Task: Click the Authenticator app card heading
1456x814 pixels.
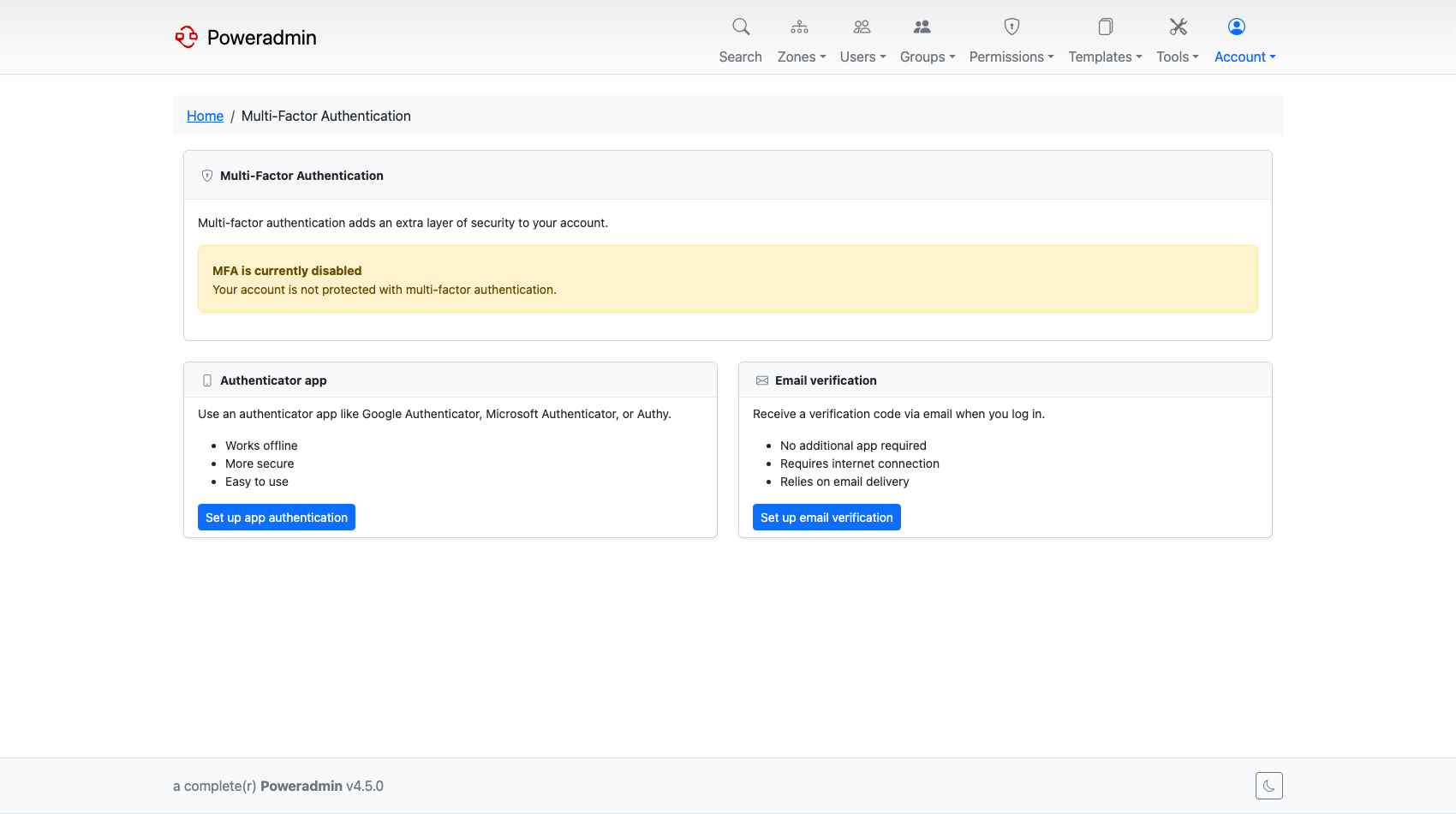Action: coord(273,380)
